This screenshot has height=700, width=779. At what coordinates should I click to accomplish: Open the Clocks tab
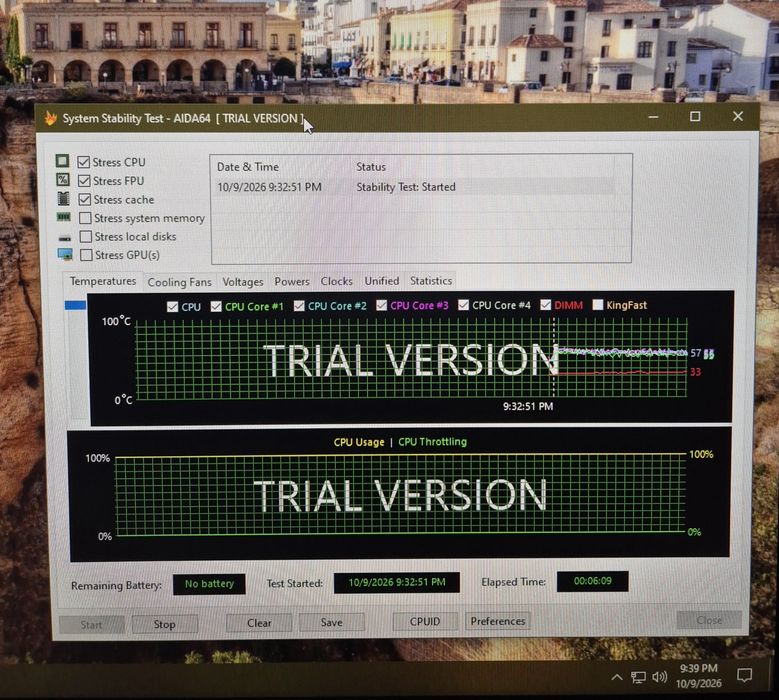(x=336, y=281)
